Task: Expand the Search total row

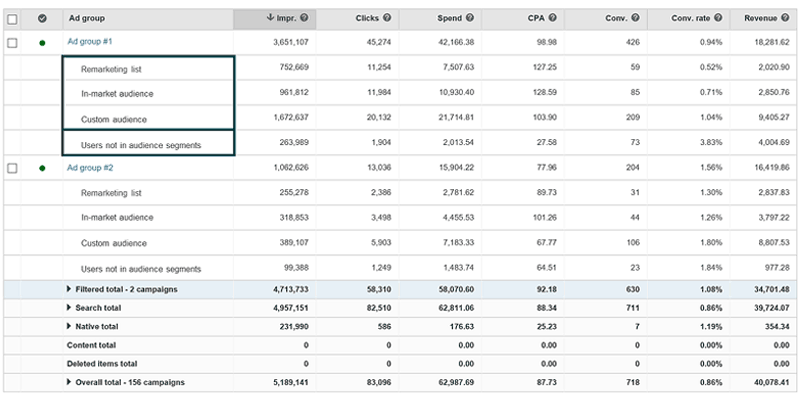Action: [x=70, y=307]
